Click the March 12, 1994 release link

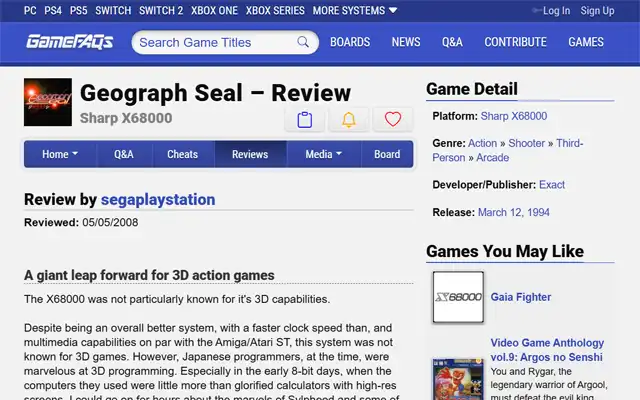point(513,212)
